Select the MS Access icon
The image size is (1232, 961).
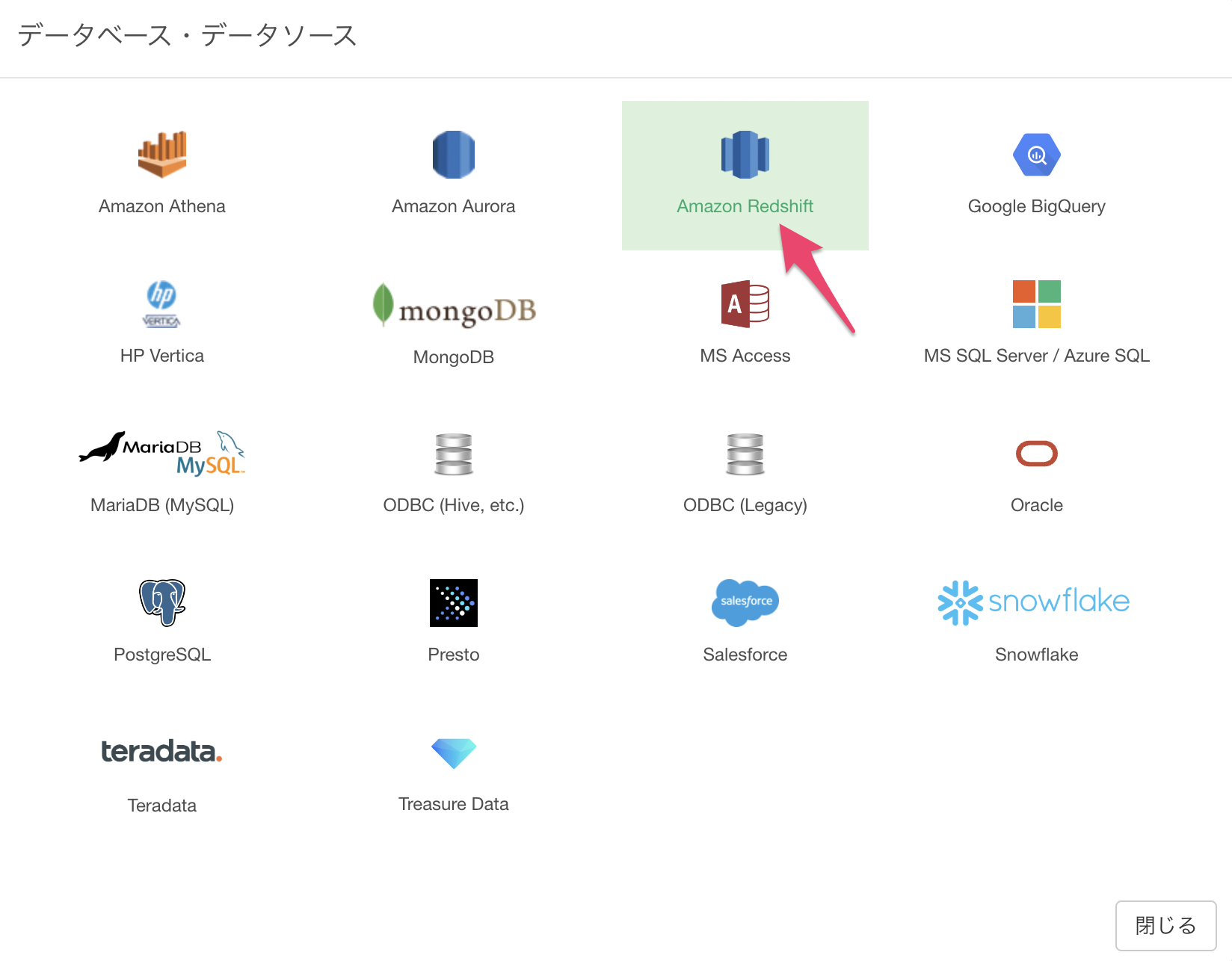click(745, 304)
